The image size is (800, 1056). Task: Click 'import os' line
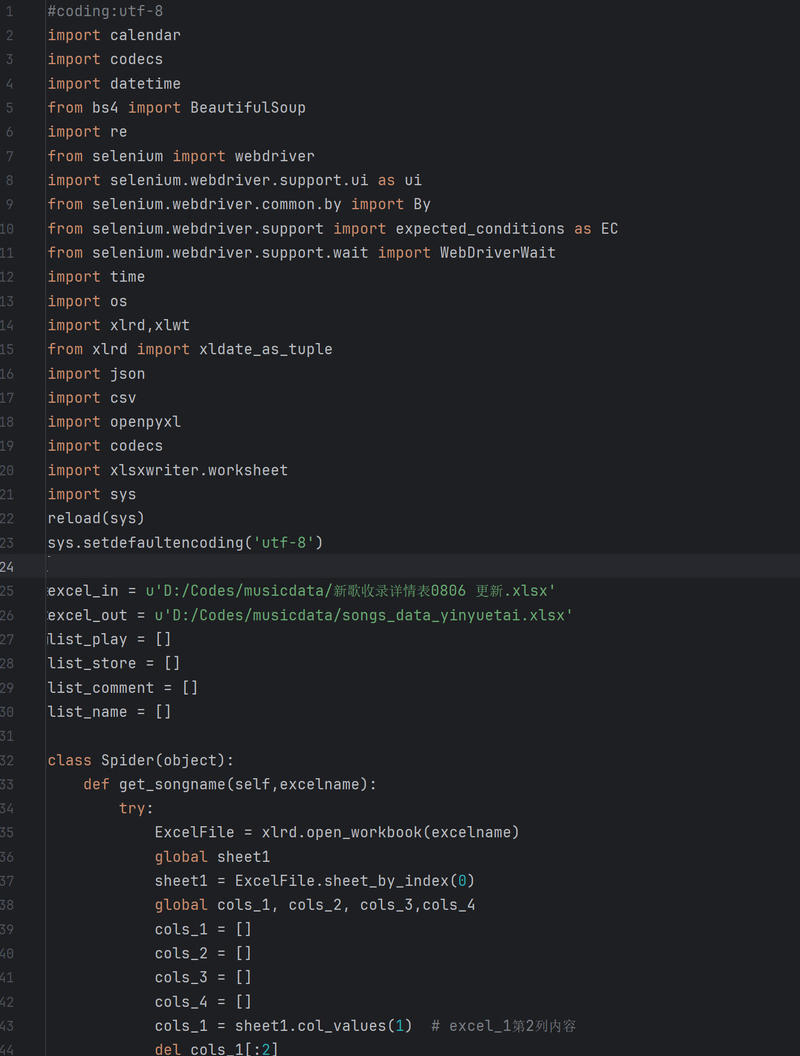pyautogui.click(x=87, y=301)
